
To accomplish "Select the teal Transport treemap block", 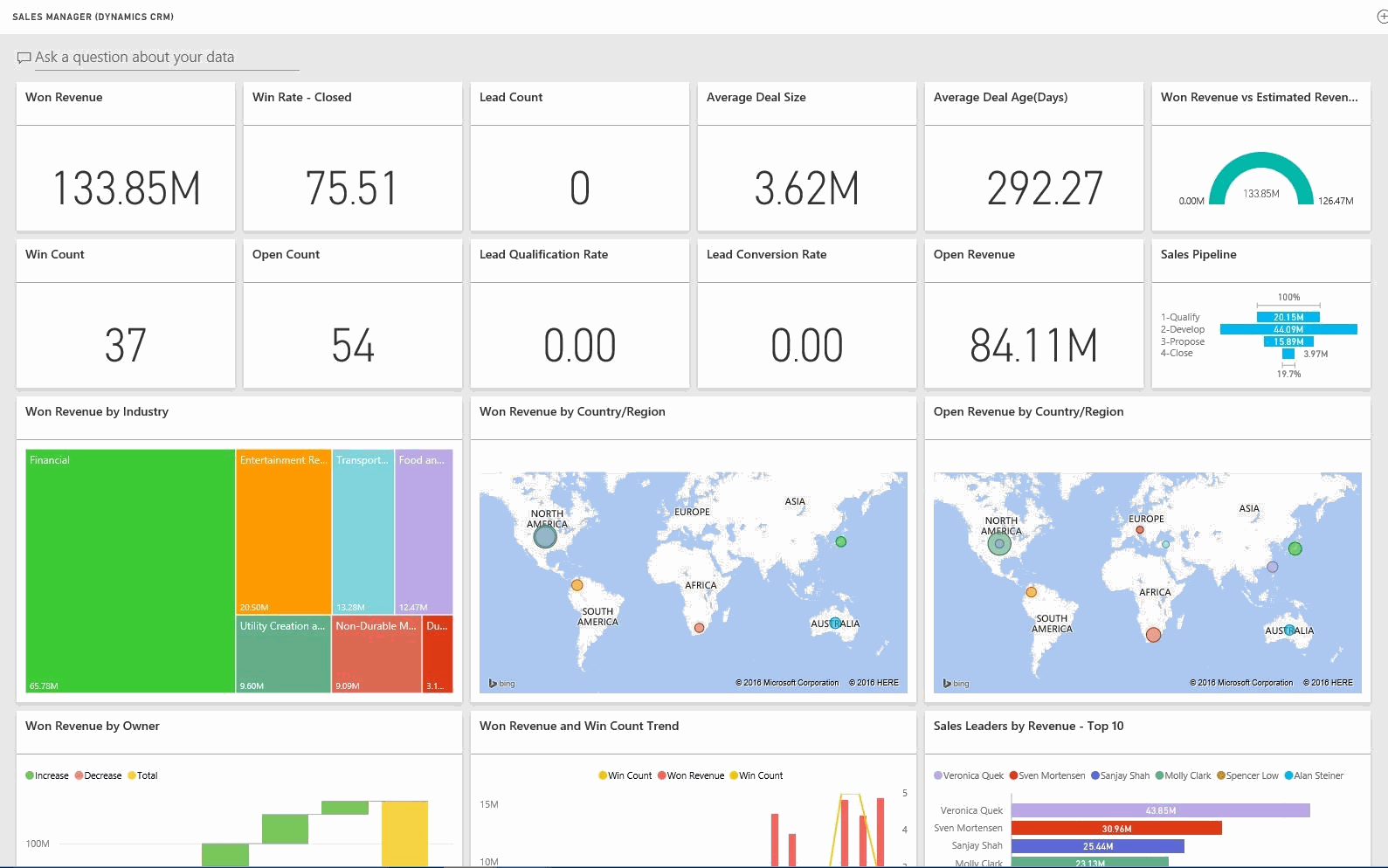I will (363, 532).
